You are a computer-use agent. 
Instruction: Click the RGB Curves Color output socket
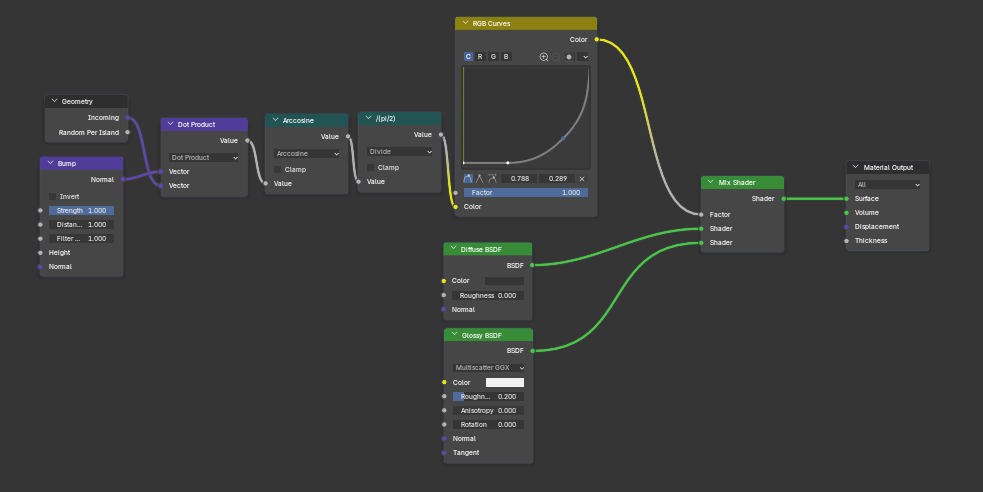(597, 39)
